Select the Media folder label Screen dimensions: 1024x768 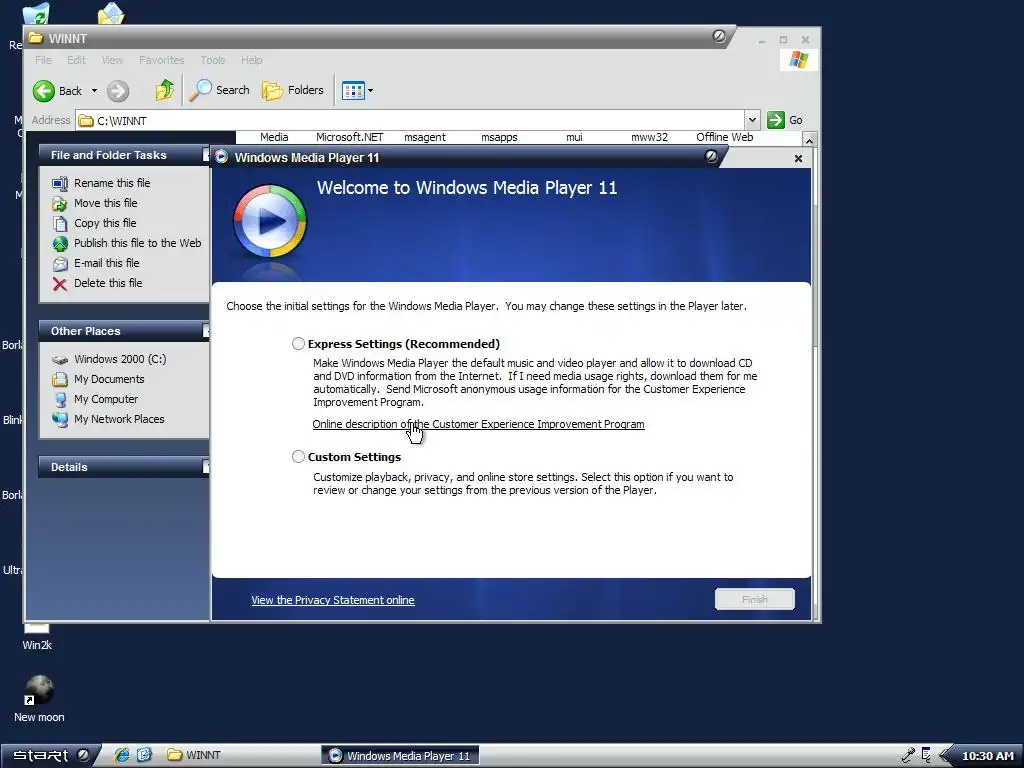point(274,137)
